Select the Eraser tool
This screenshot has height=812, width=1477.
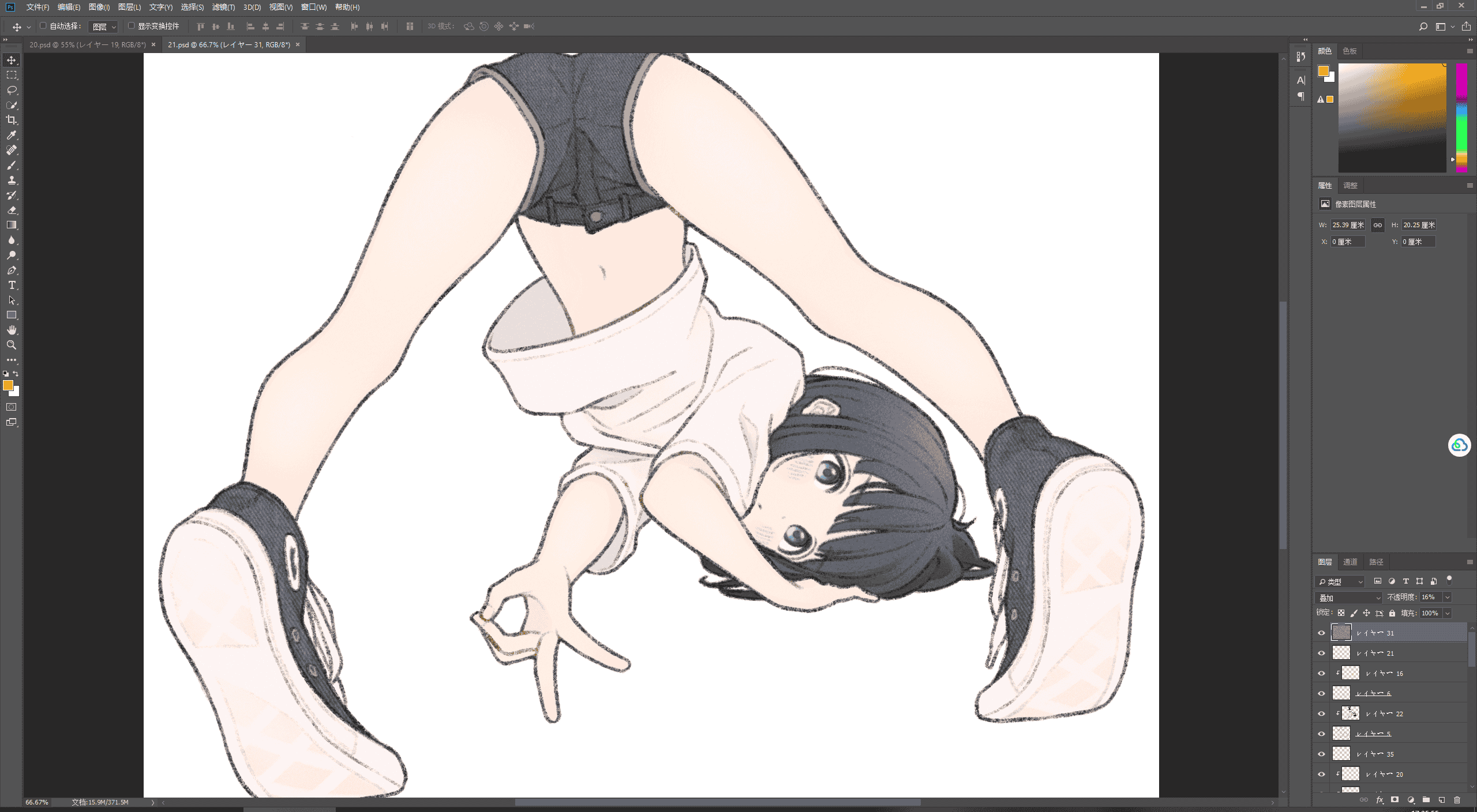coord(12,210)
